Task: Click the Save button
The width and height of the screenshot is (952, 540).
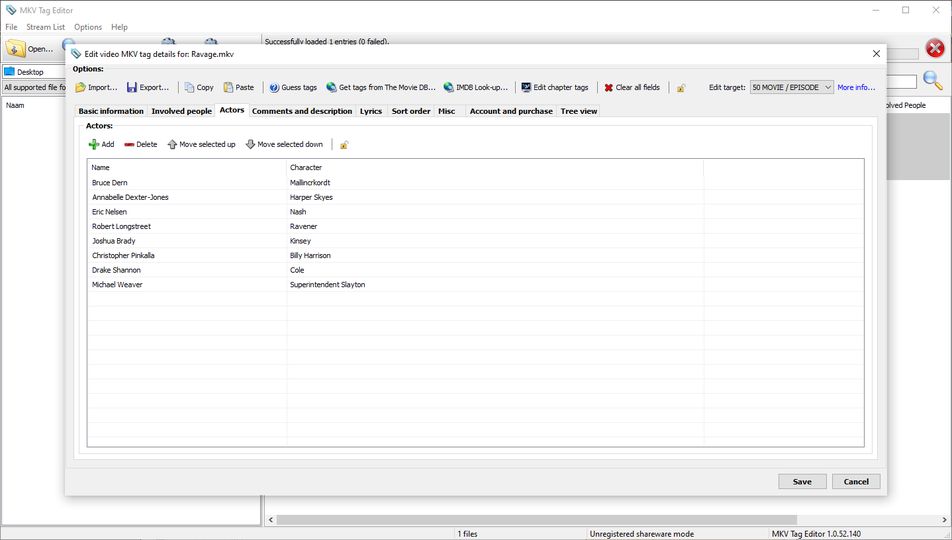Action: [802, 482]
